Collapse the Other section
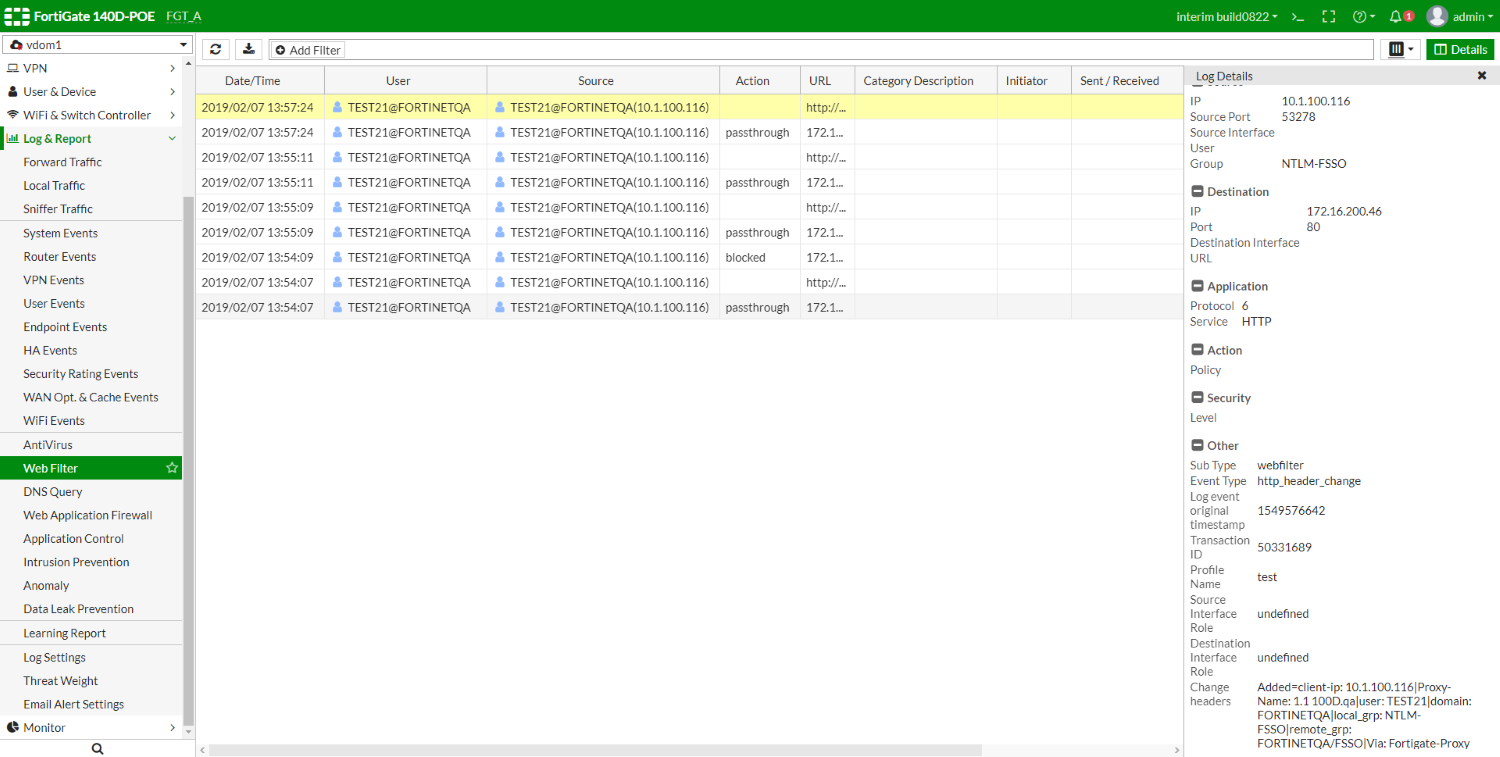Viewport: 1500px width, 757px height. pos(1197,446)
